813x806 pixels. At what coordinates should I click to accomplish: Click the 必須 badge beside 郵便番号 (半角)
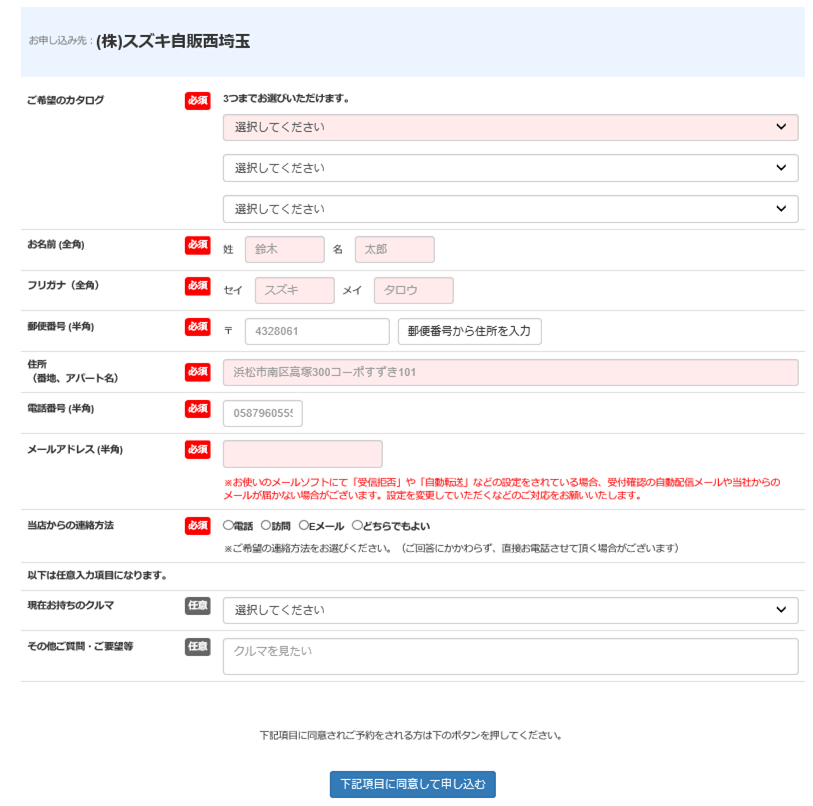pos(198,327)
